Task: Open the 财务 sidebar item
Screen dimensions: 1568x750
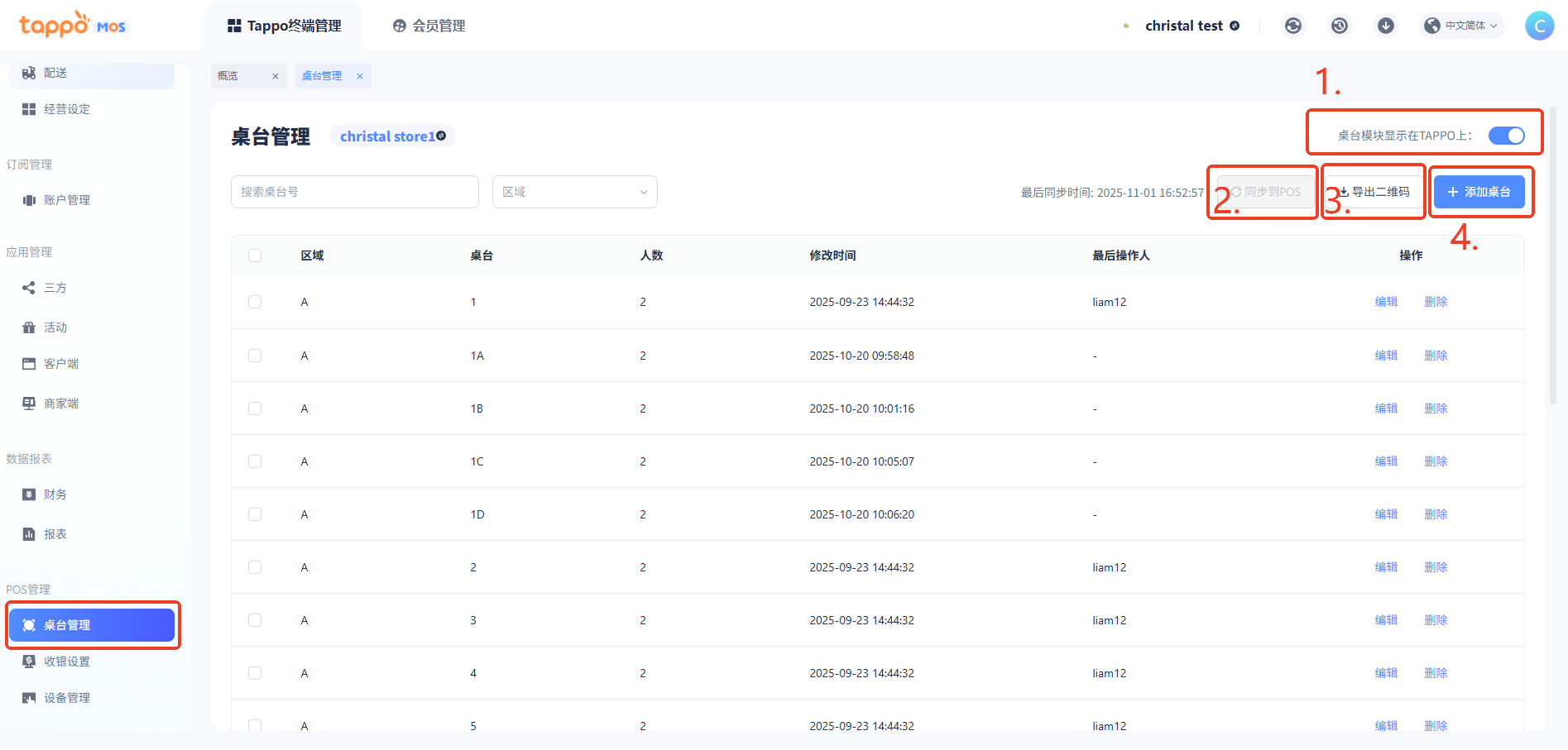Action: click(x=55, y=494)
